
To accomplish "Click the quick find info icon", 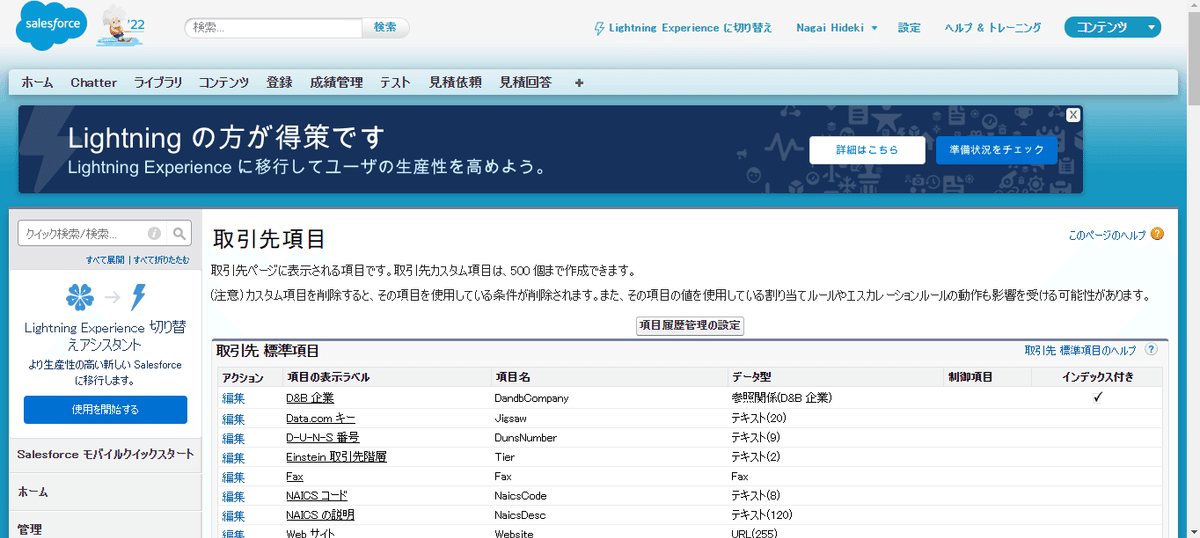I will click(155, 234).
